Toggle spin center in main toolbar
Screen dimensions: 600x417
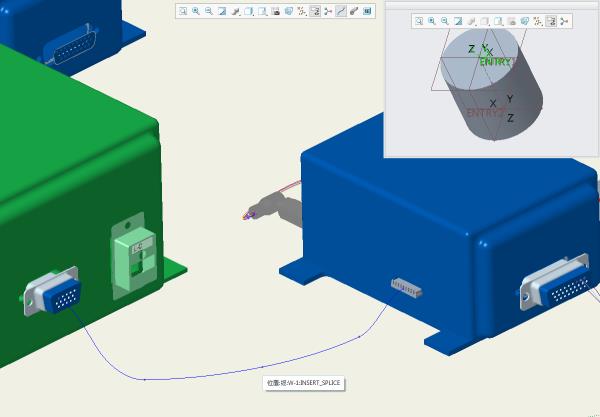(x=328, y=11)
